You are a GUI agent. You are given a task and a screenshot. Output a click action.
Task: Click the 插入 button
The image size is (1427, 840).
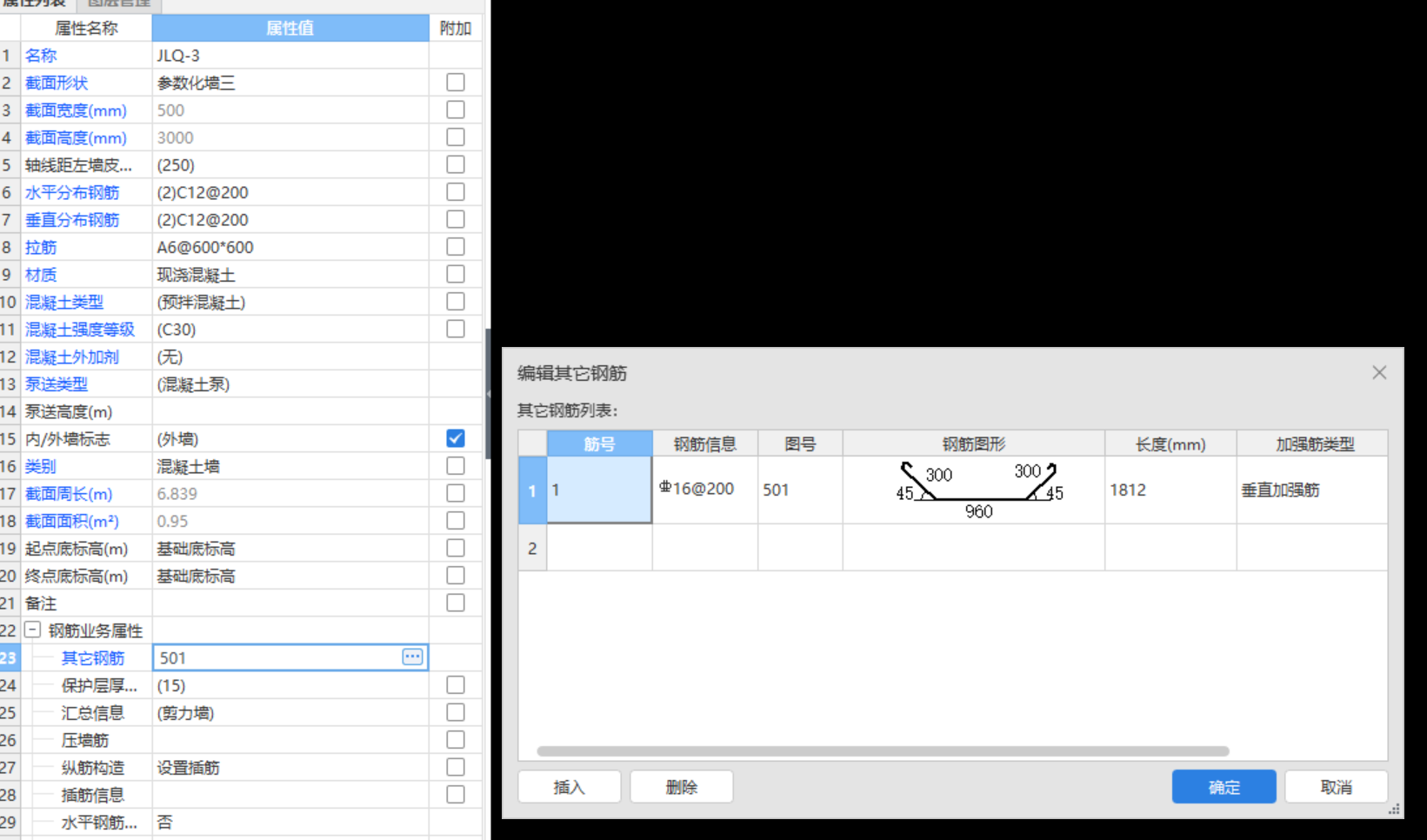point(569,787)
